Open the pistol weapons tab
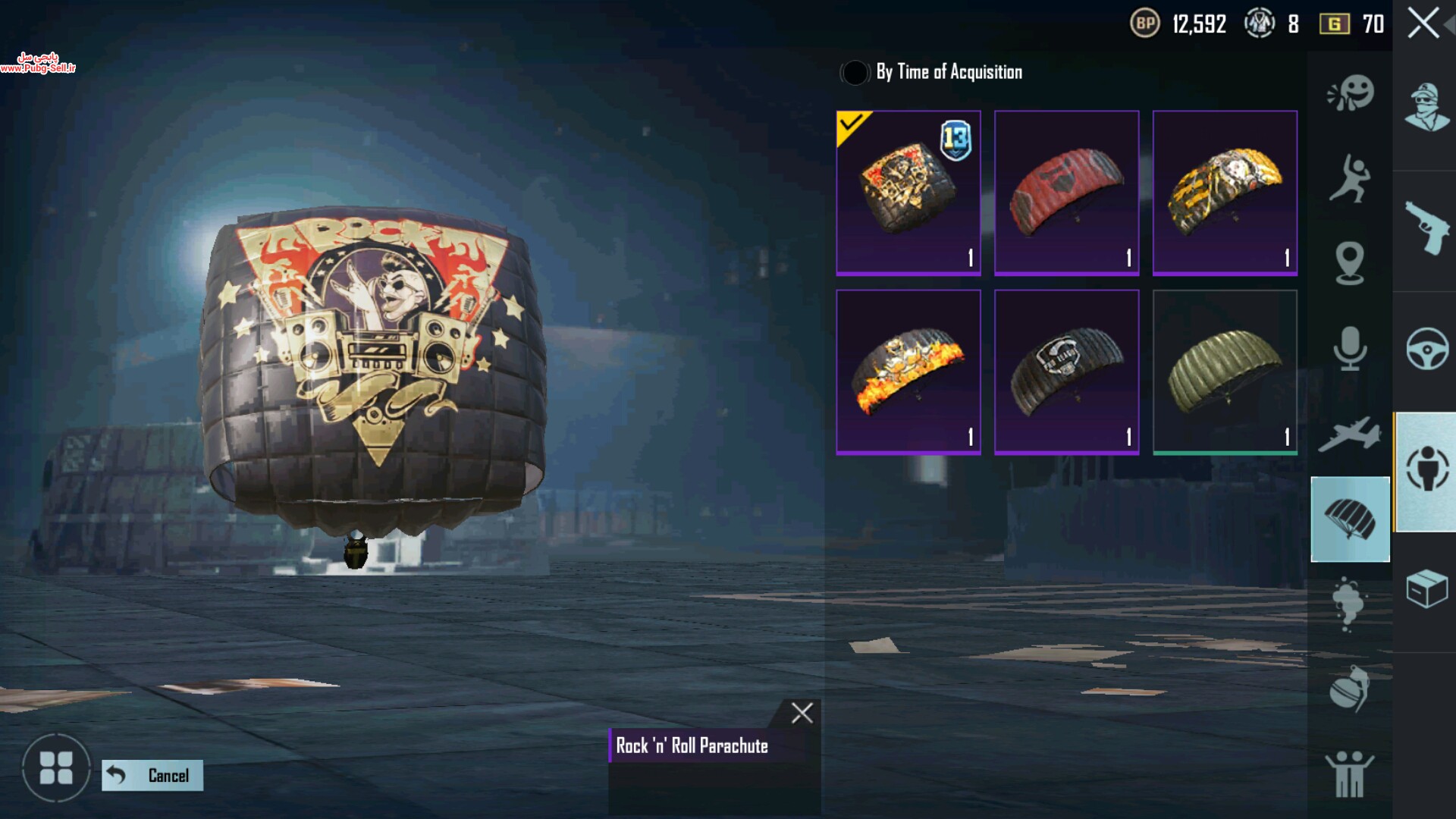The image size is (1456, 819). coord(1426,228)
